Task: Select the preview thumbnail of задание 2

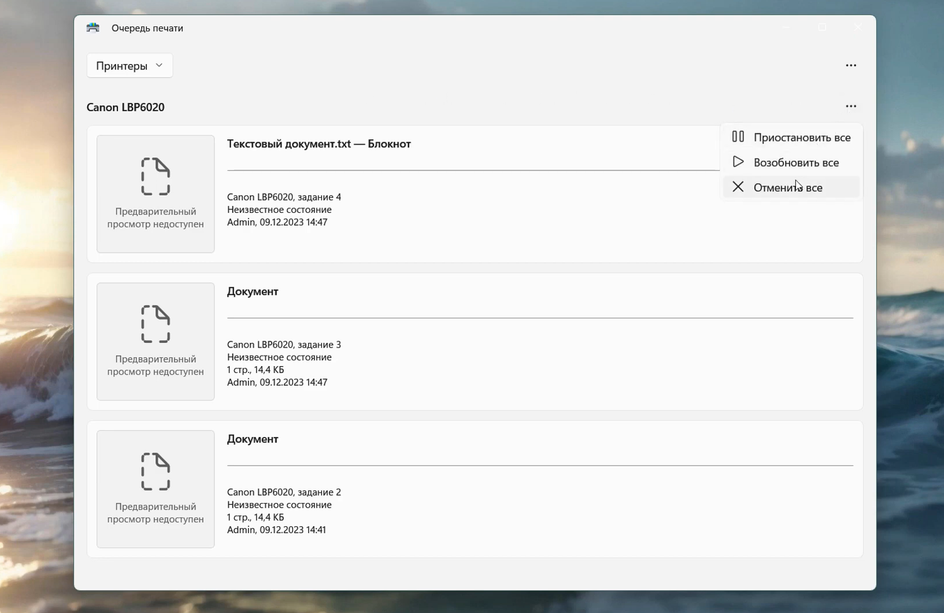Action: pos(155,489)
